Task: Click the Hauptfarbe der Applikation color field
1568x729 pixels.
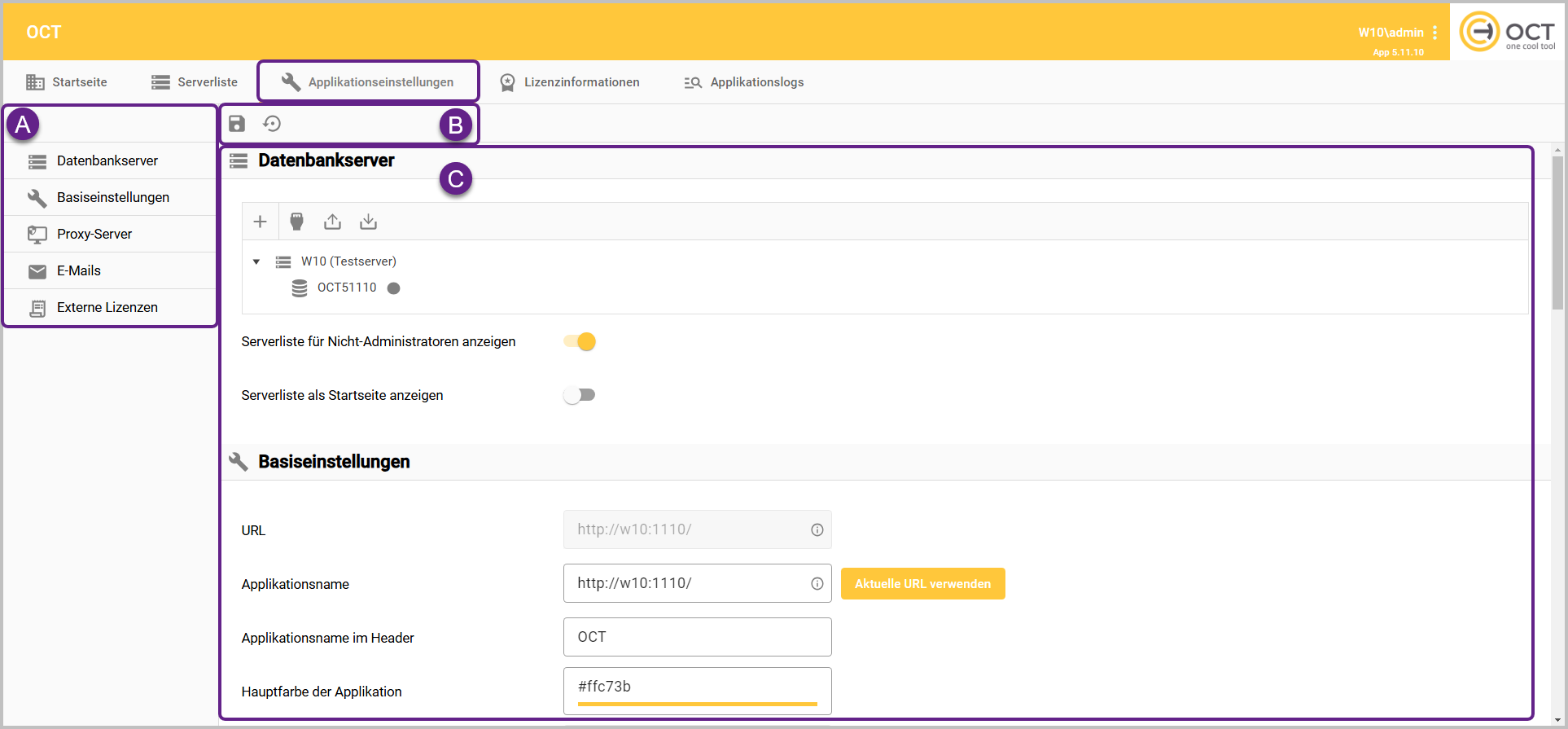Action: (x=697, y=687)
